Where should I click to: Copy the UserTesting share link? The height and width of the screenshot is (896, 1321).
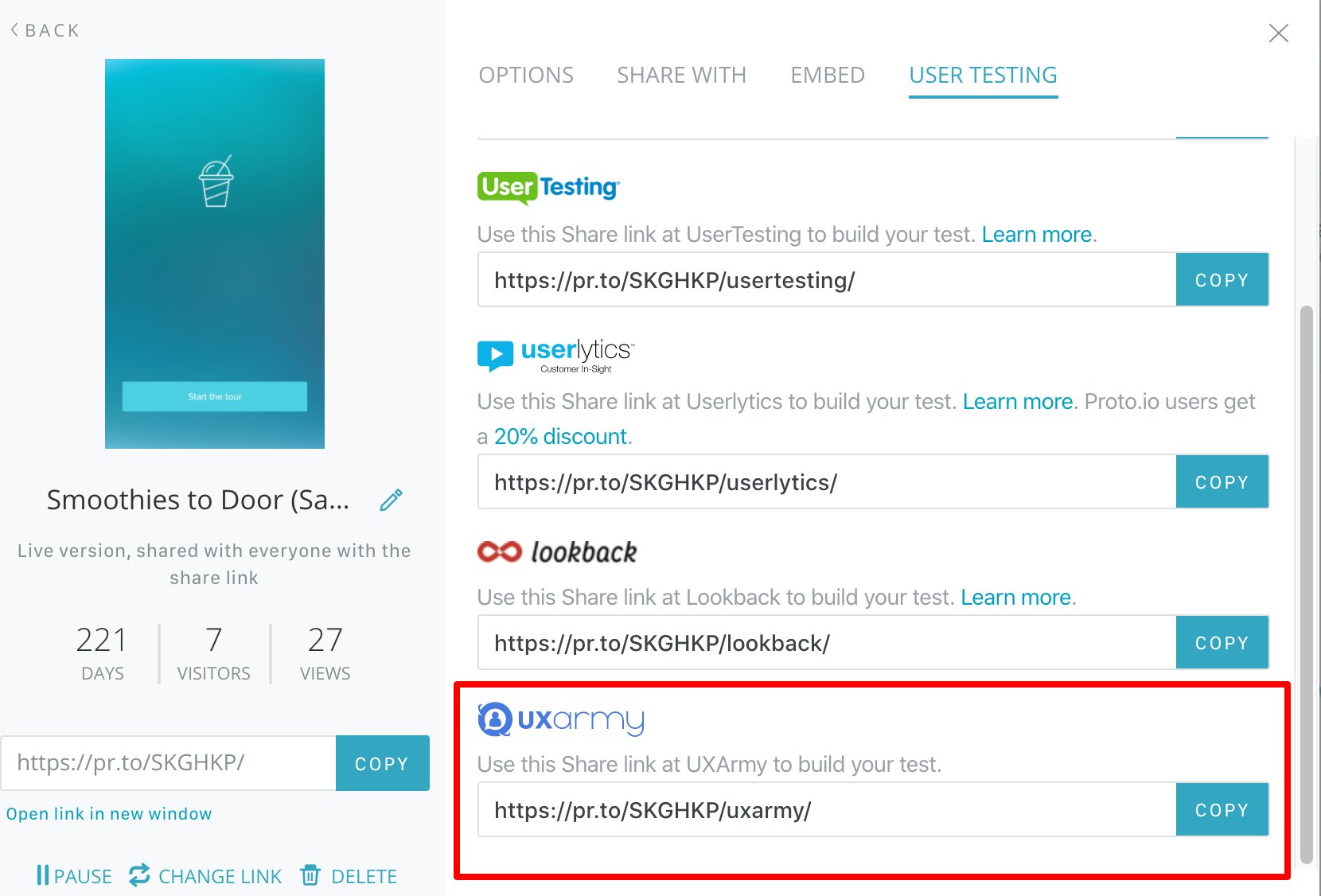[x=1222, y=280]
